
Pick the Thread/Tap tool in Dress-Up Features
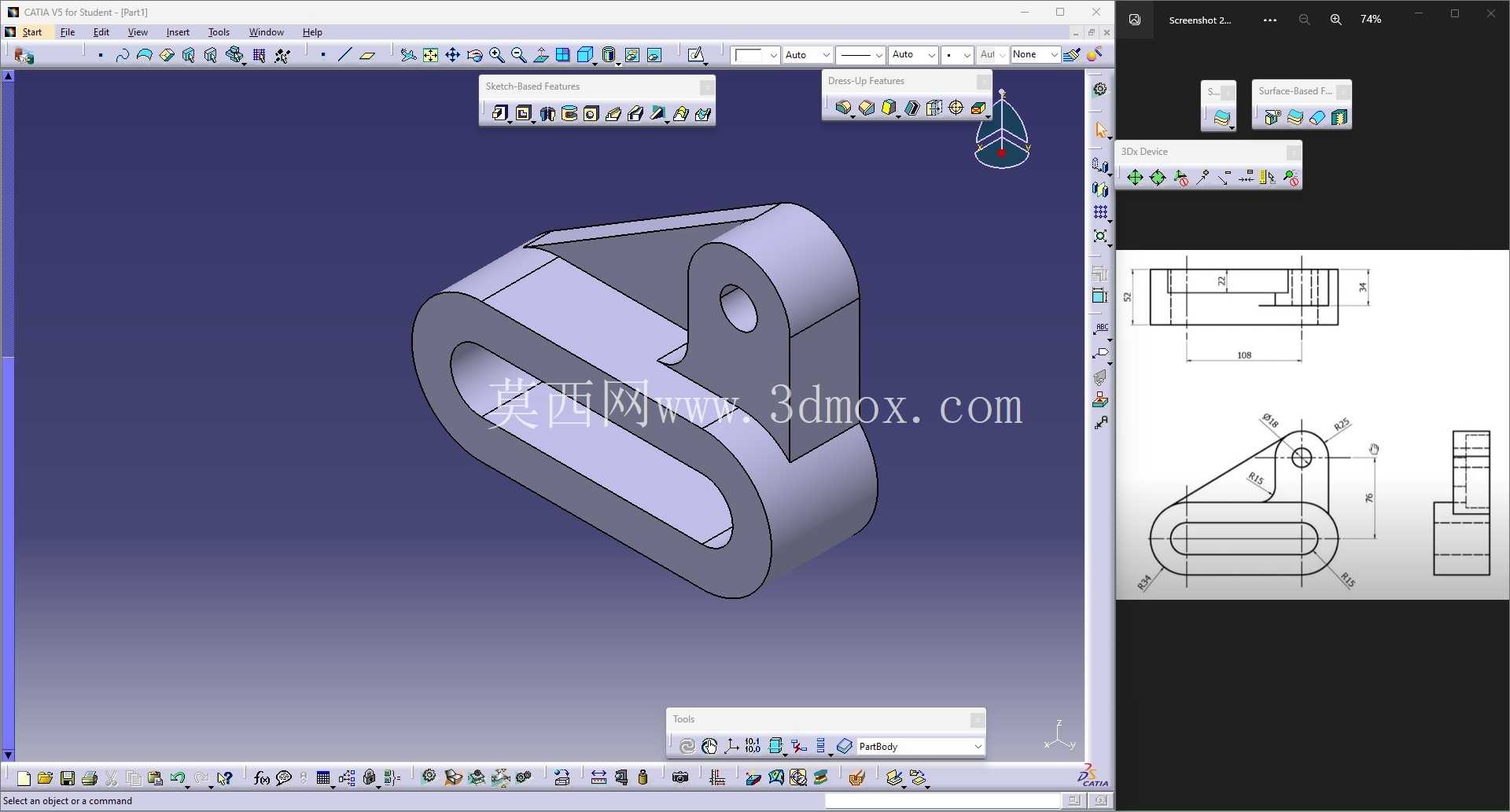point(956,108)
